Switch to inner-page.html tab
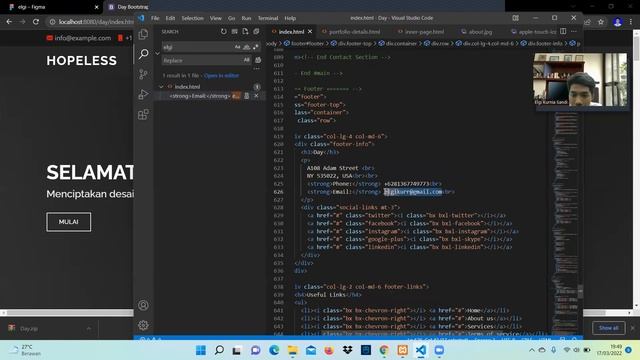640x360 pixels. [421, 31]
